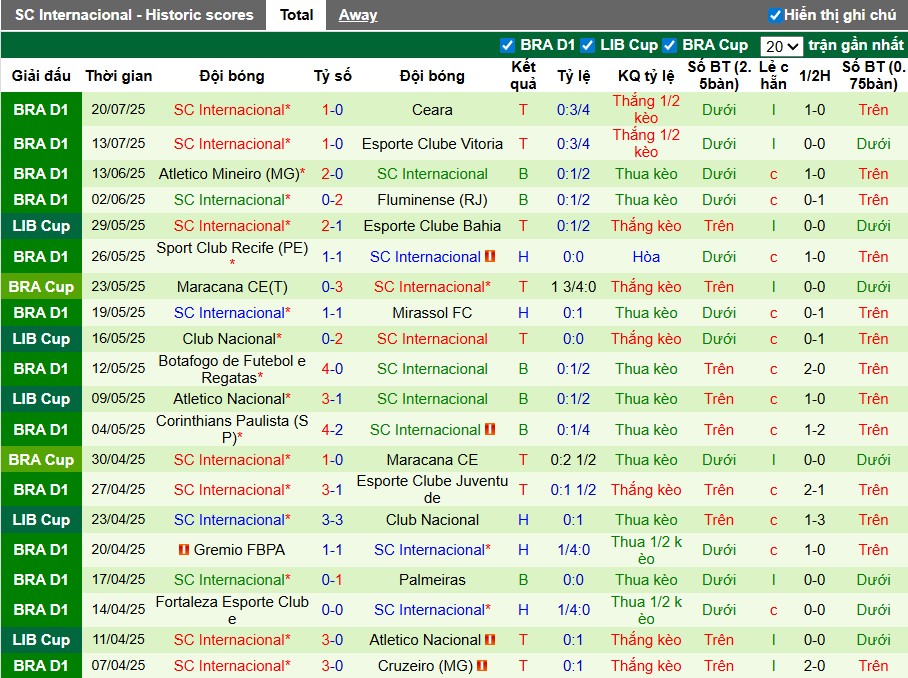908x678 pixels.
Task: Click the LIB Cup label on 29/05/25
Action: point(41,226)
